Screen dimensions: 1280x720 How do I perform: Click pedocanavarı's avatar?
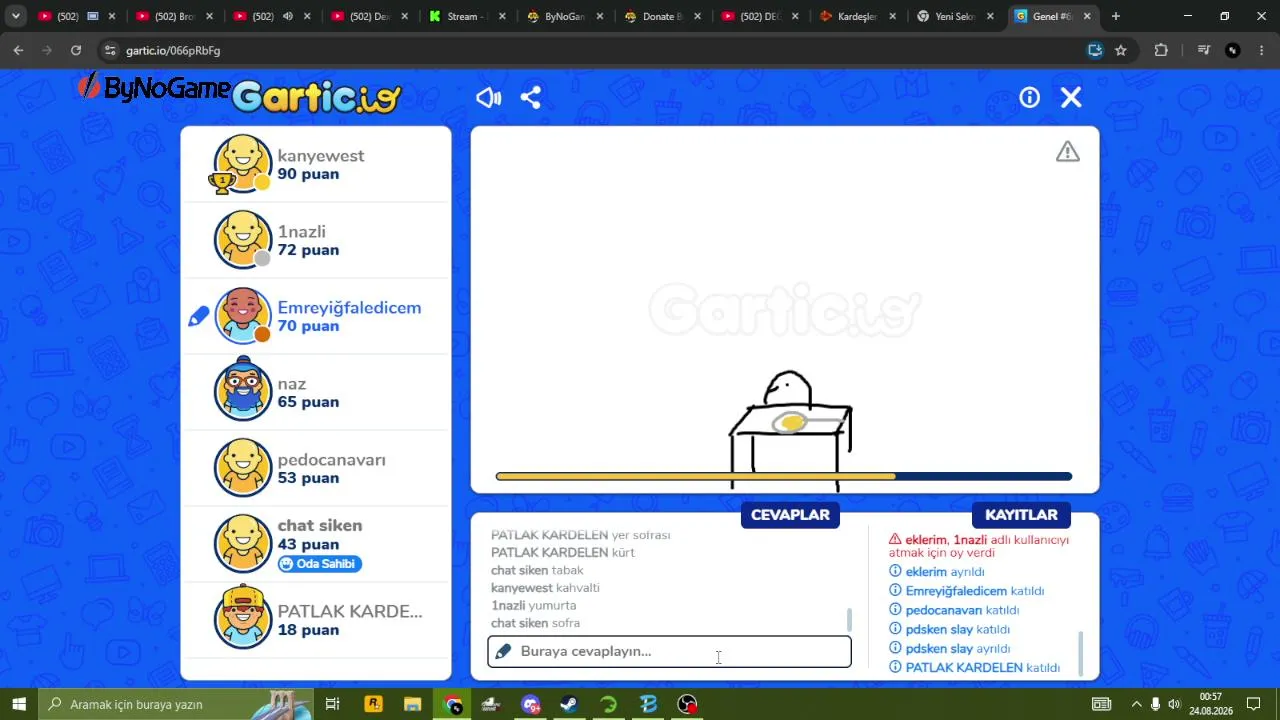point(243,468)
